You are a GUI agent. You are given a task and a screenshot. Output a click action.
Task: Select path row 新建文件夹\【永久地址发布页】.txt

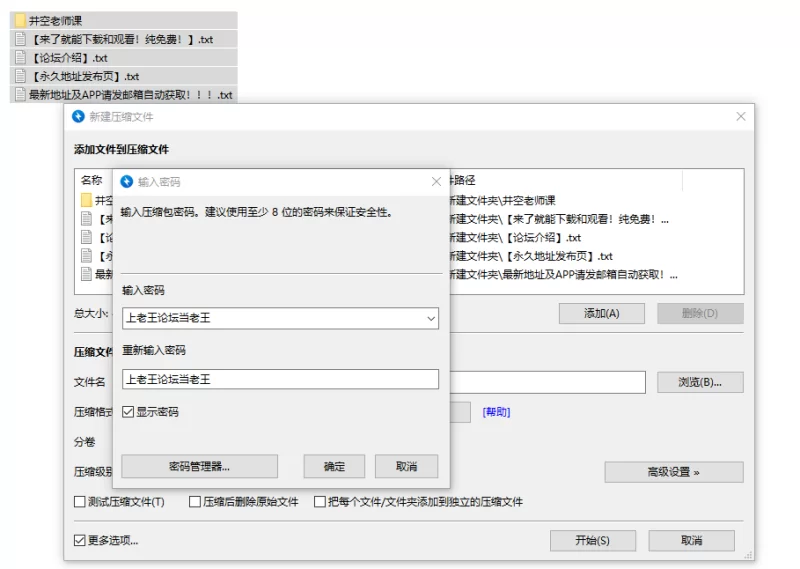click(x=531, y=256)
